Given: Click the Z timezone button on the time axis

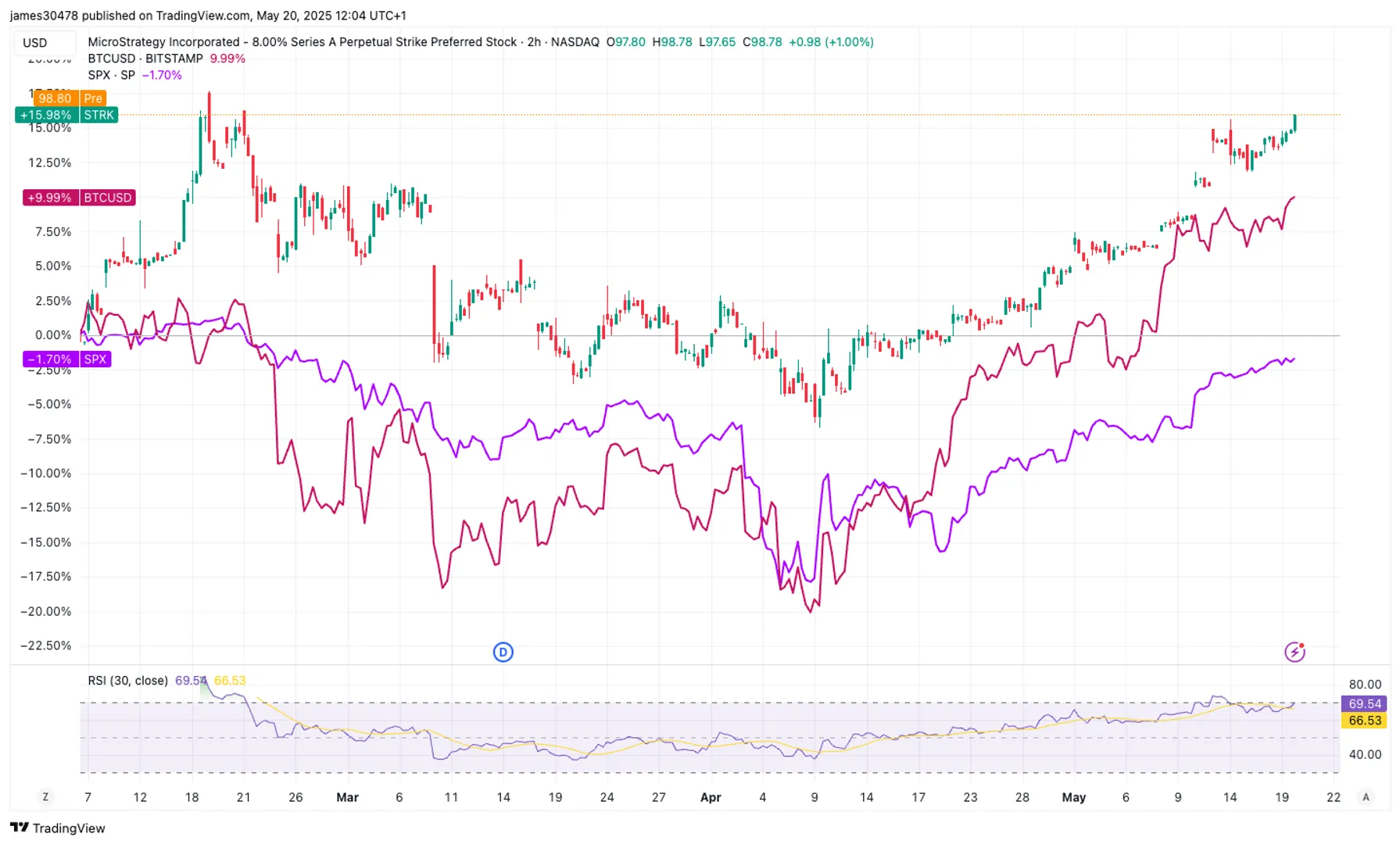Looking at the screenshot, I should point(45,797).
